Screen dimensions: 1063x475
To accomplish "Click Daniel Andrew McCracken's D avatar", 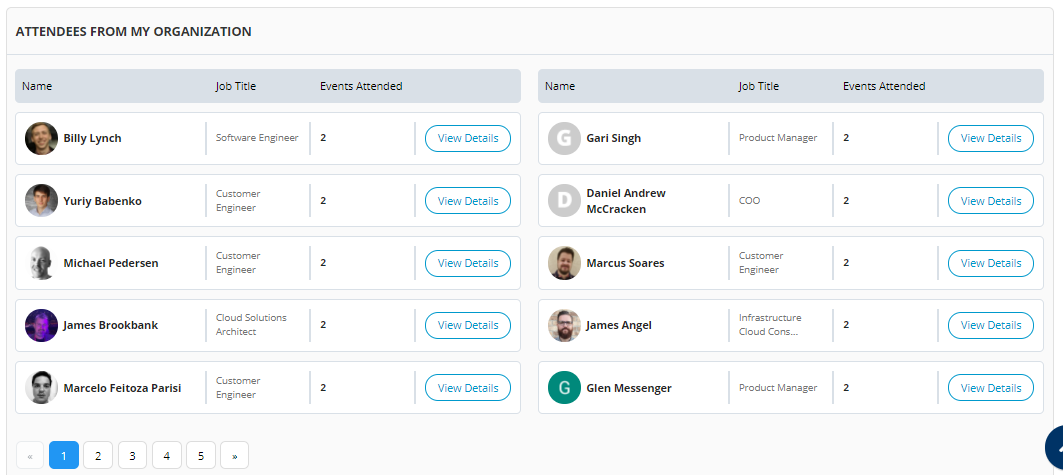I will pos(564,201).
